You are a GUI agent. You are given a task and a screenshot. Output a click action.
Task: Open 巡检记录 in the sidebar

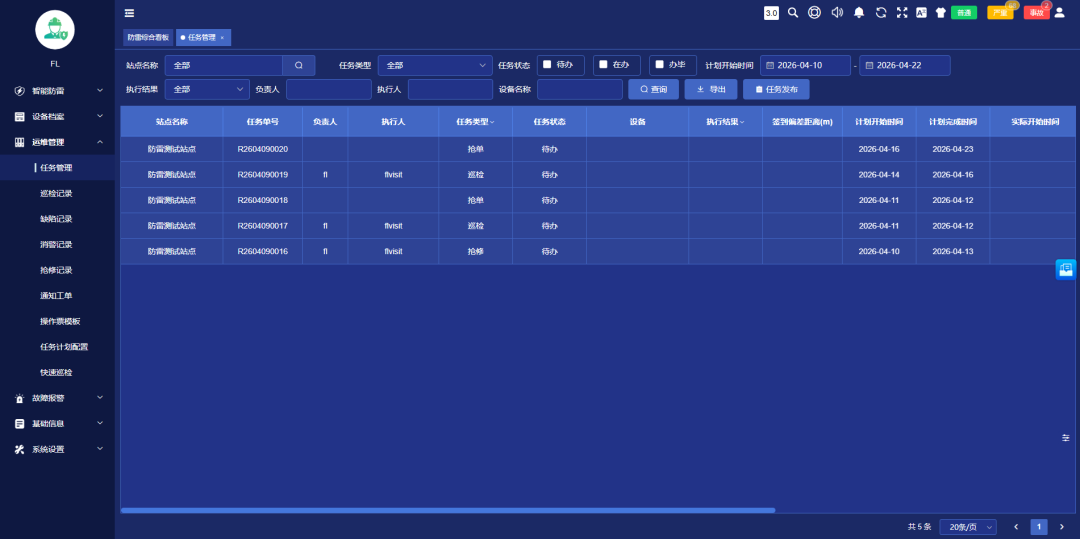[56, 193]
